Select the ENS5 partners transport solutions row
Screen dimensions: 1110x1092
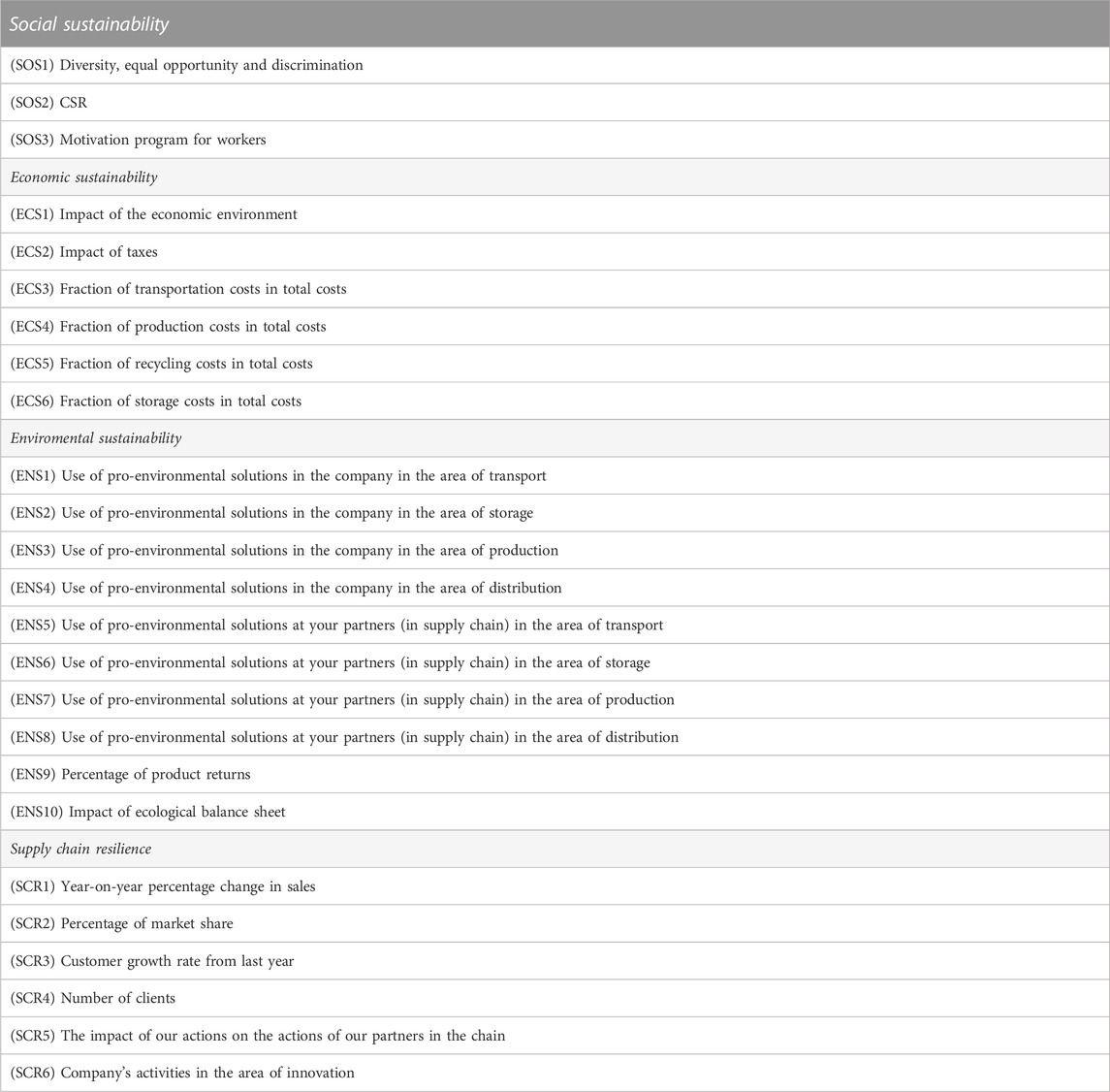click(x=555, y=626)
